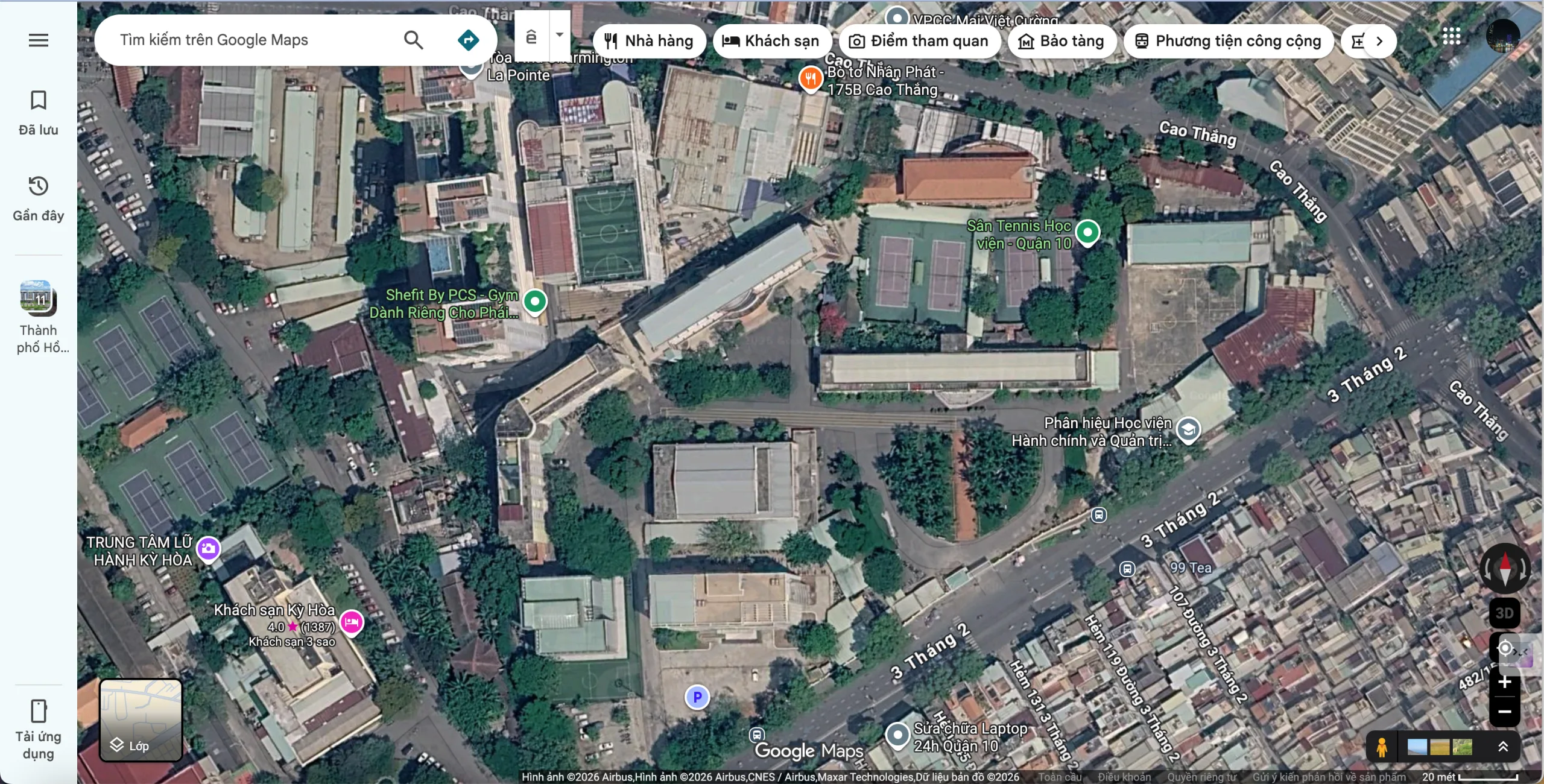Open directions with the blue arrow icon
Screen dimensions: 1544x784
pyautogui.click(x=469, y=40)
